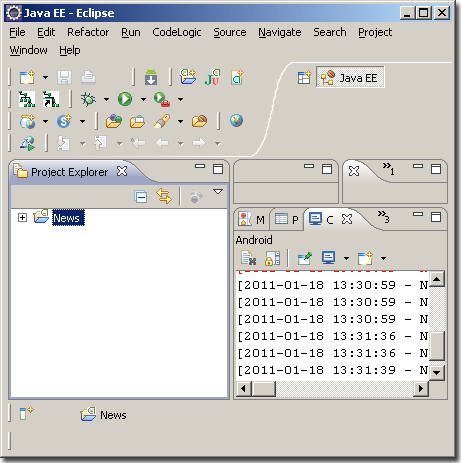Screen dimensions: 461x463
Task: Maximize the empty editor area panel
Action: [x=327, y=169]
